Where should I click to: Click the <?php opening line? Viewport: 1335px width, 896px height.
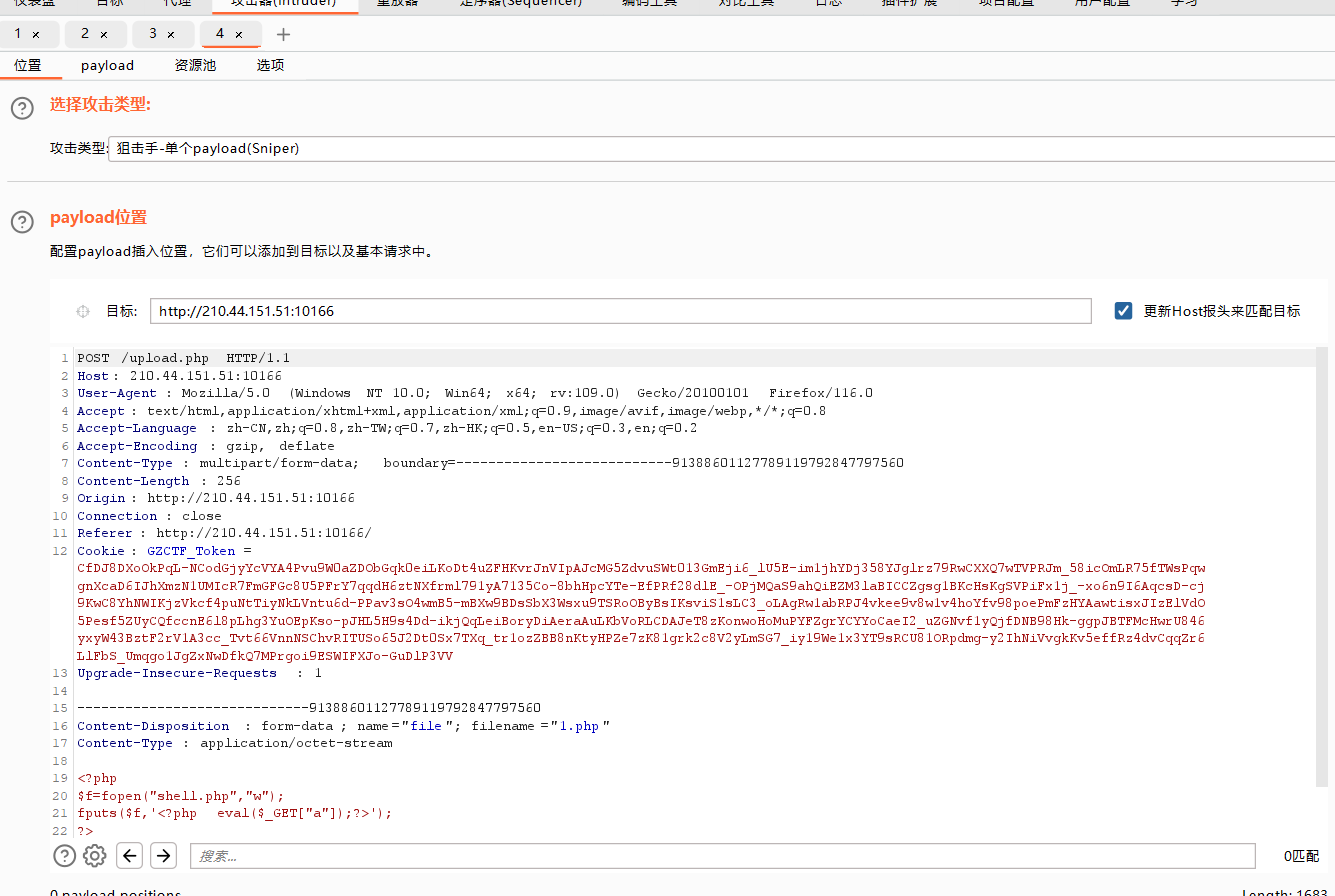(x=97, y=778)
